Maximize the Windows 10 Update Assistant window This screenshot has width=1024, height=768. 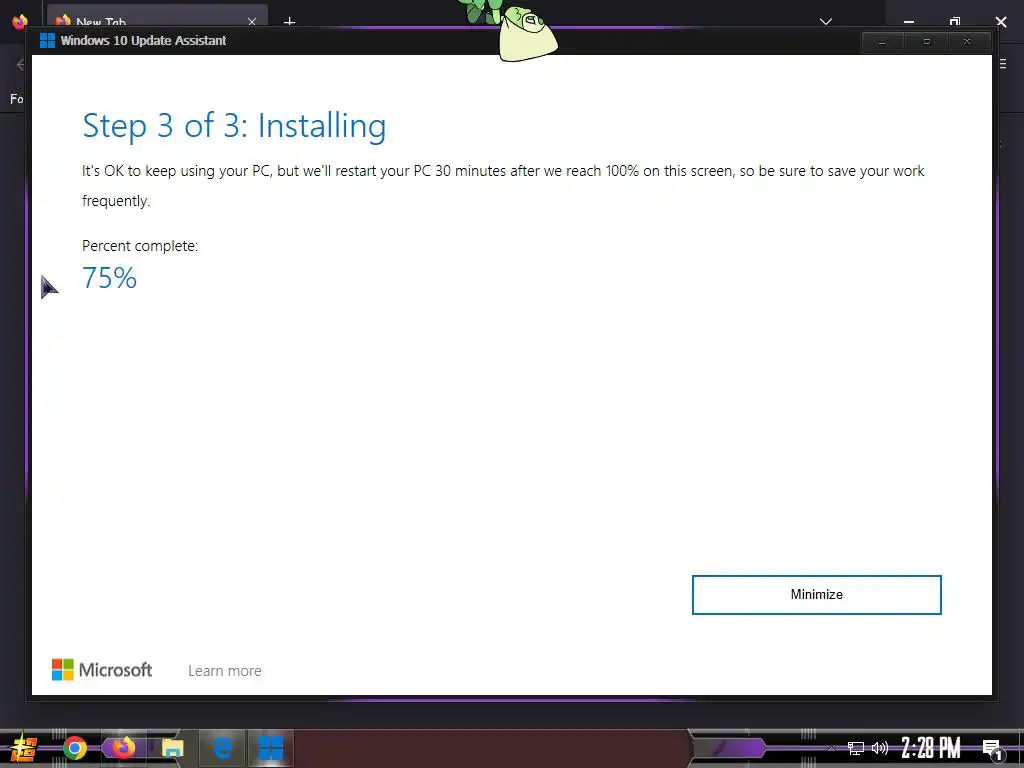(926, 42)
